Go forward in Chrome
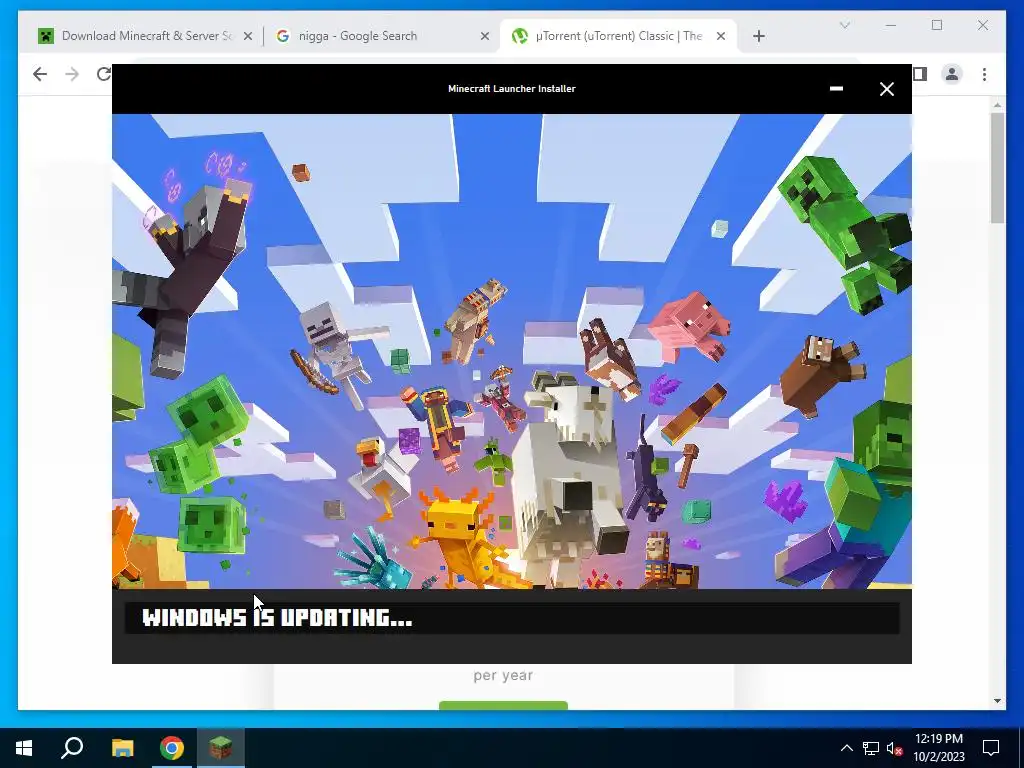This screenshot has height=768, width=1024. point(72,74)
